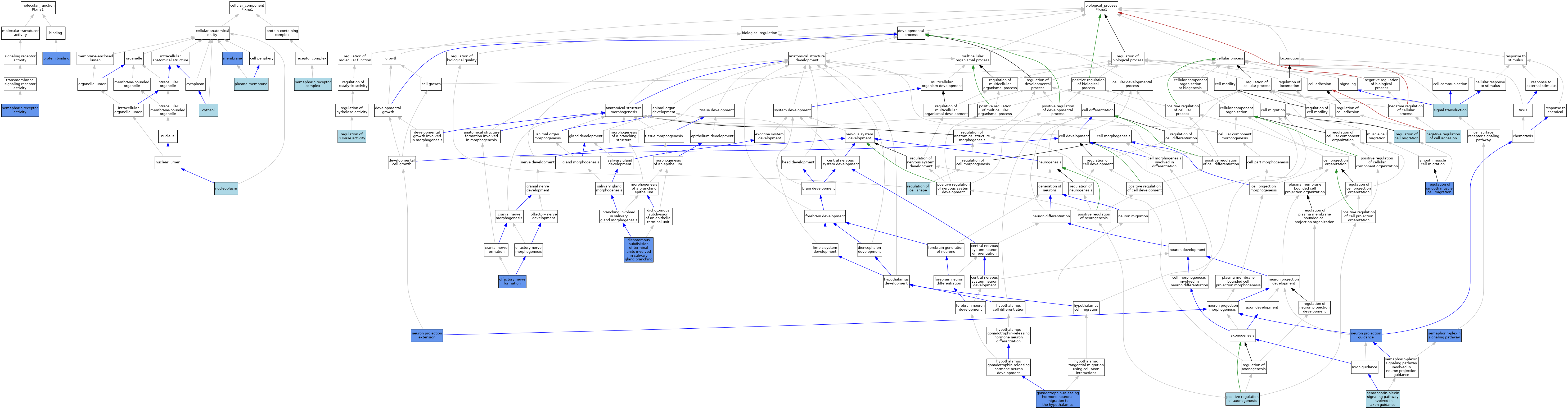Select the blue 'protein binding' node
The image size is (1568, 409).
[x=56, y=58]
